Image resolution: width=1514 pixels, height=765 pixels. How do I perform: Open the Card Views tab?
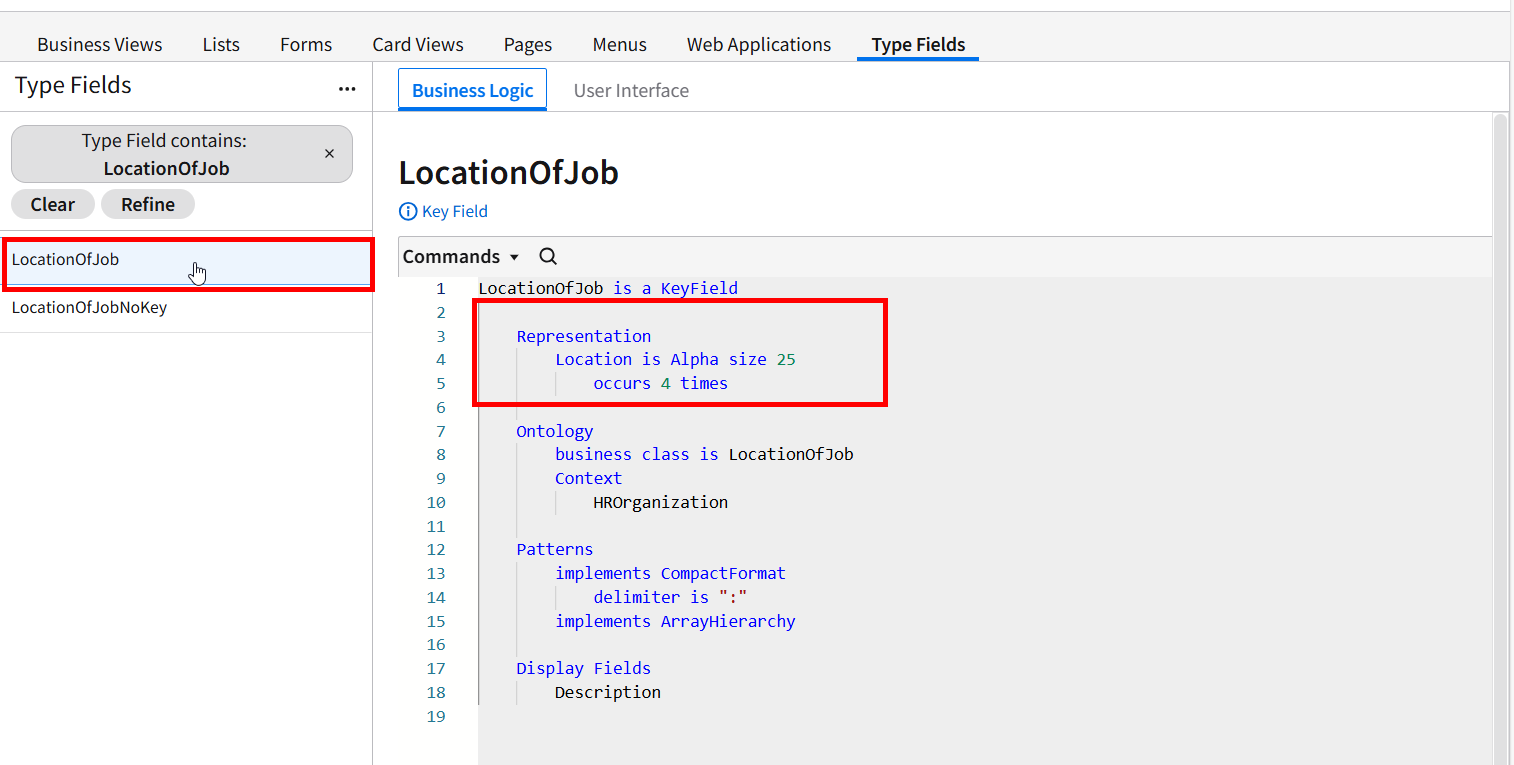tap(418, 45)
